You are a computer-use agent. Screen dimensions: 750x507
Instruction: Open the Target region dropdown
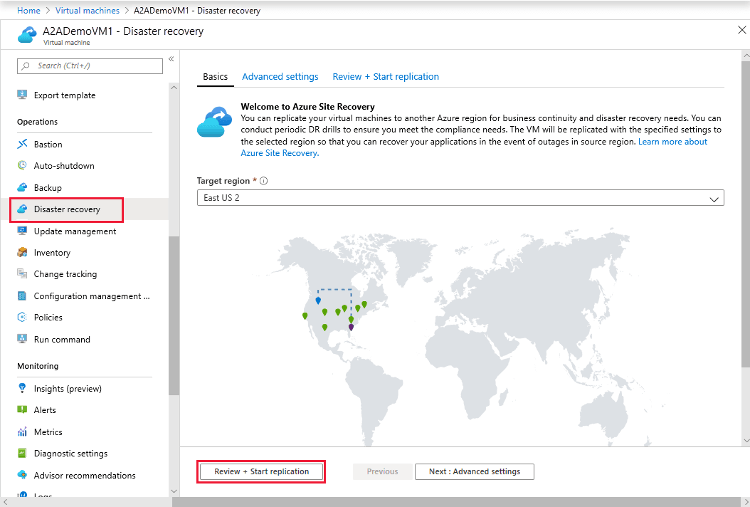point(460,199)
